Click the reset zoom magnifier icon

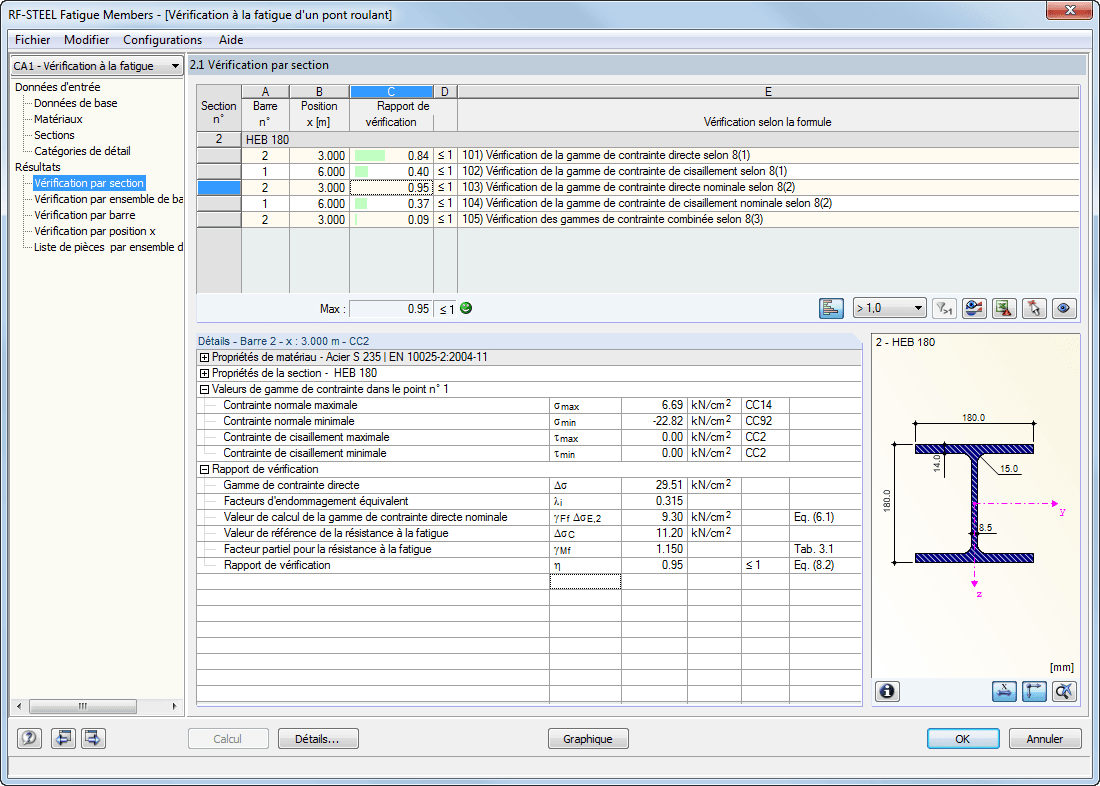(x=1064, y=691)
